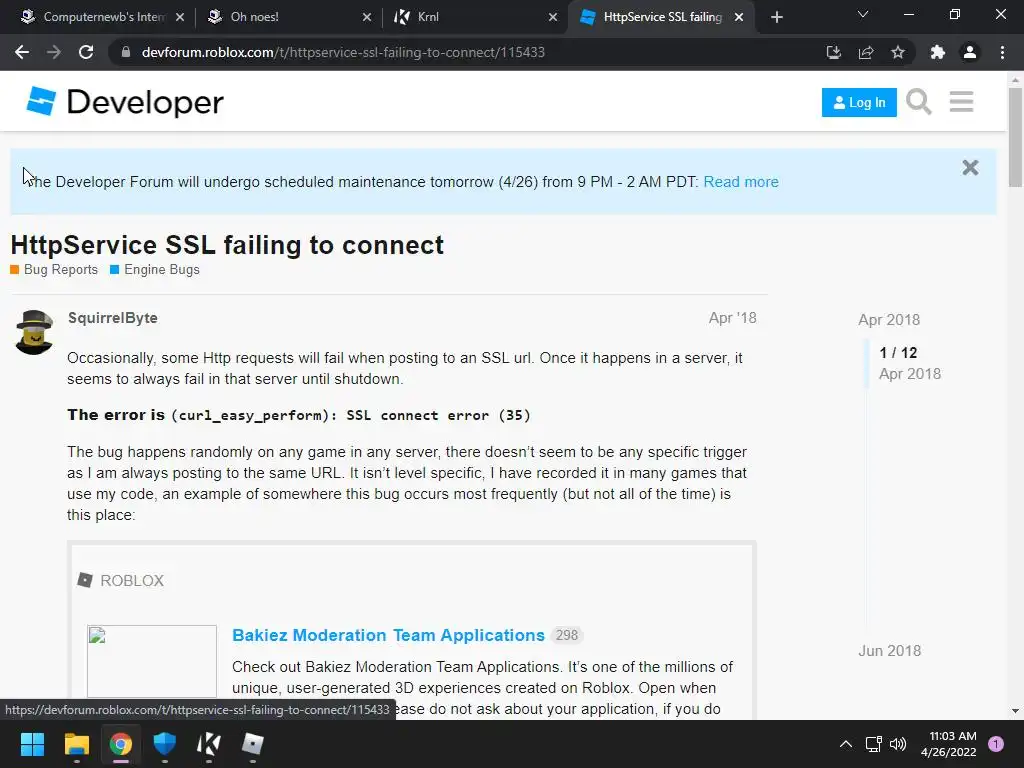
Task: Open the forum hamburger menu
Action: (x=961, y=102)
